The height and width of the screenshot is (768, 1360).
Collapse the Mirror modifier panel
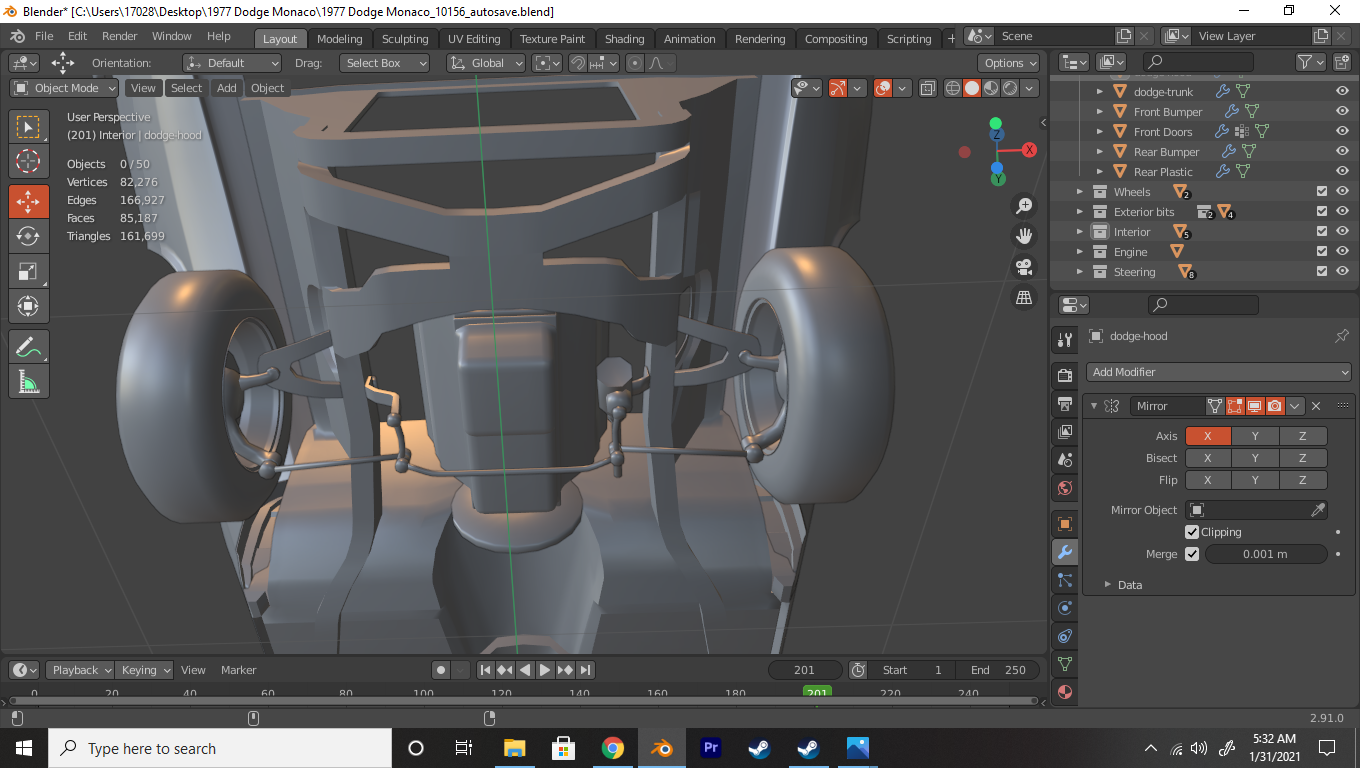(x=1094, y=406)
